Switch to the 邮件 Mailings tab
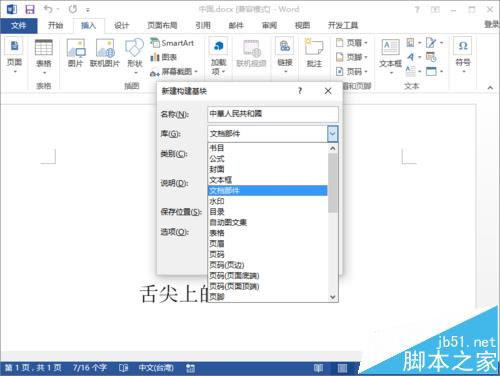This screenshot has height=376, width=500. tap(236, 25)
